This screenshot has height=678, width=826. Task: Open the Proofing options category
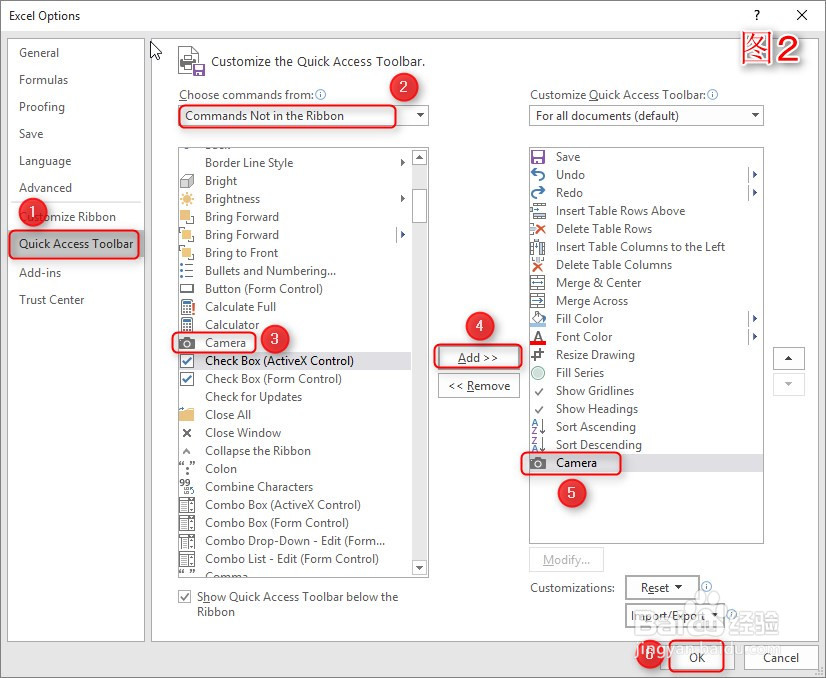[x=42, y=107]
